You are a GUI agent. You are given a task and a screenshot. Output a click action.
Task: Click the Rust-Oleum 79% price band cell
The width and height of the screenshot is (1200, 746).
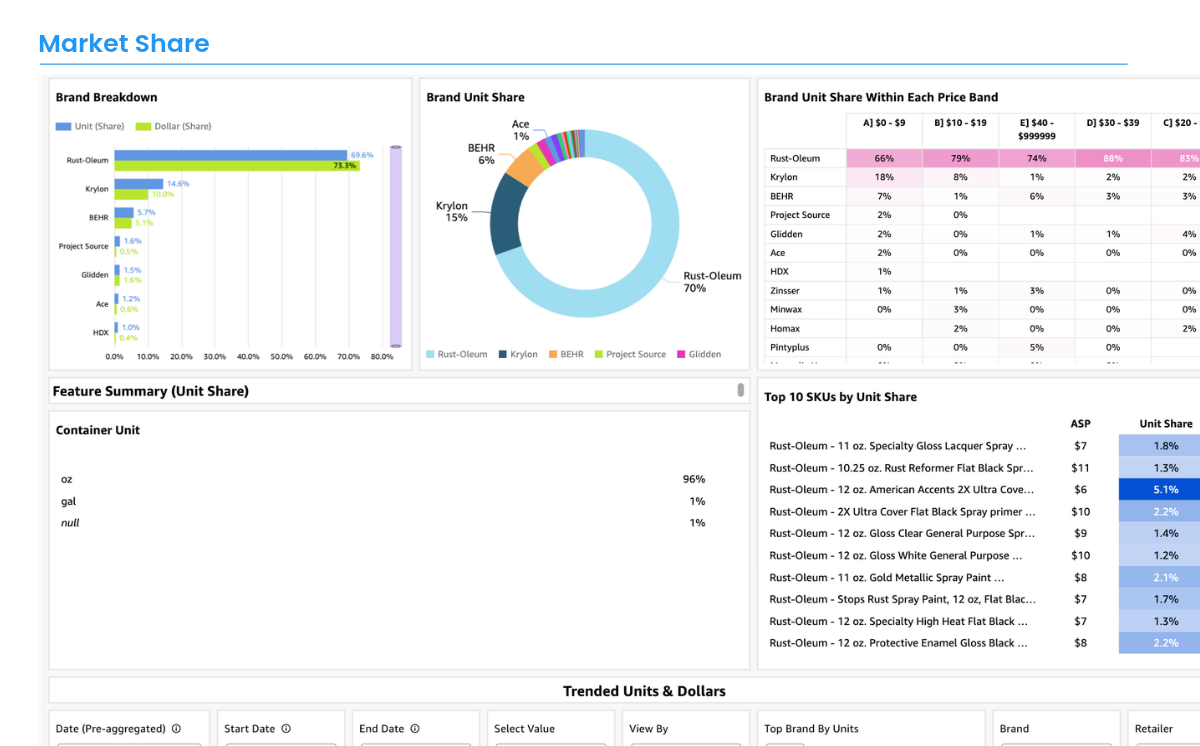tap(960, 158)
